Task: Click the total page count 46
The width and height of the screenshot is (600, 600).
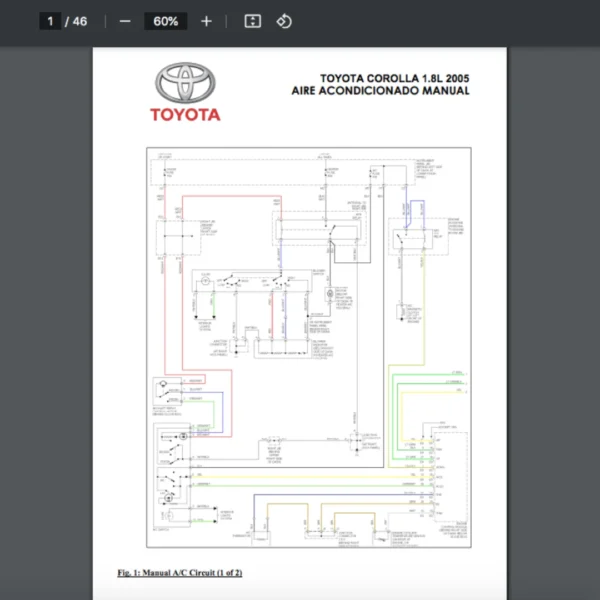Action: point(80,21)
